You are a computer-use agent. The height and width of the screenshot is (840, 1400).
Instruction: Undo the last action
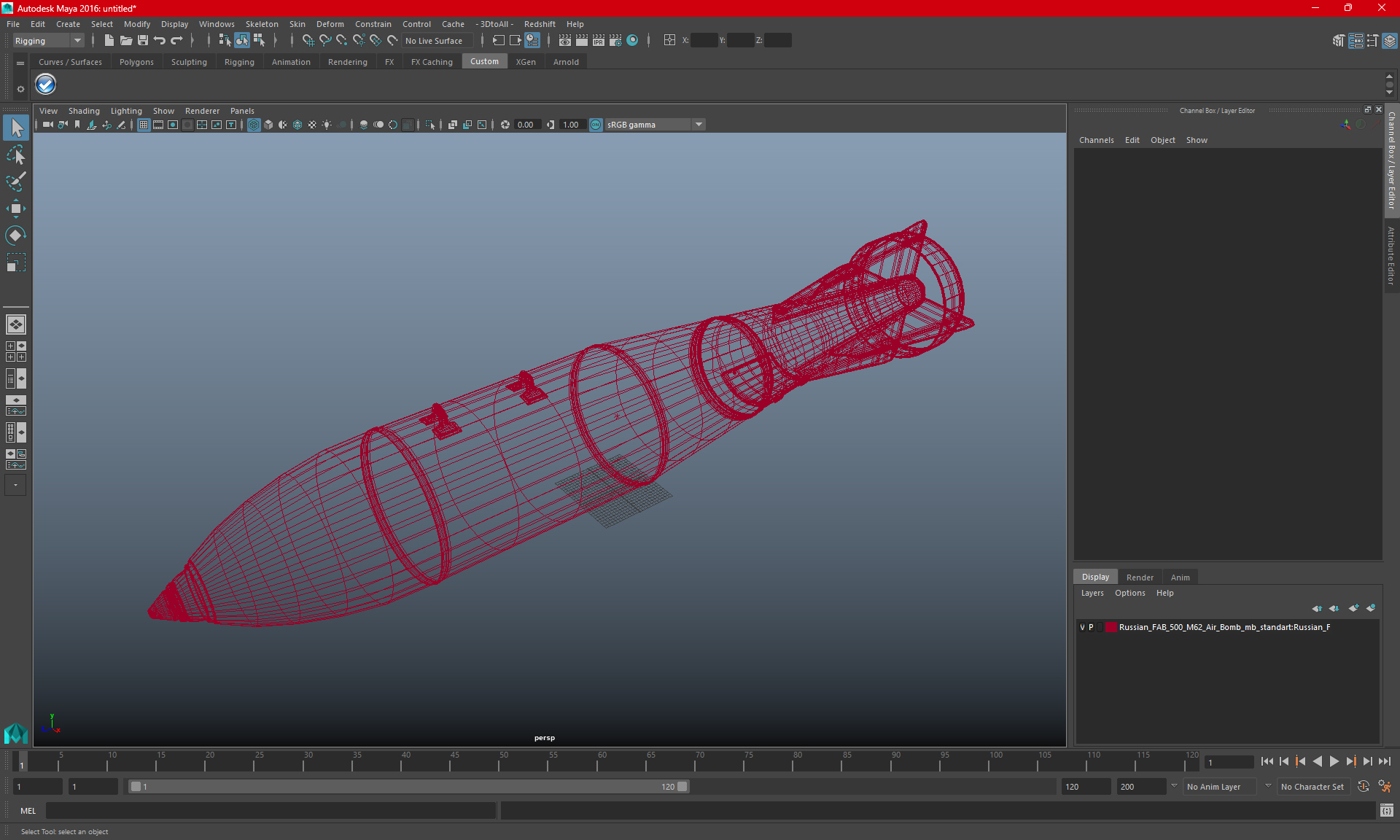point(159,41)
